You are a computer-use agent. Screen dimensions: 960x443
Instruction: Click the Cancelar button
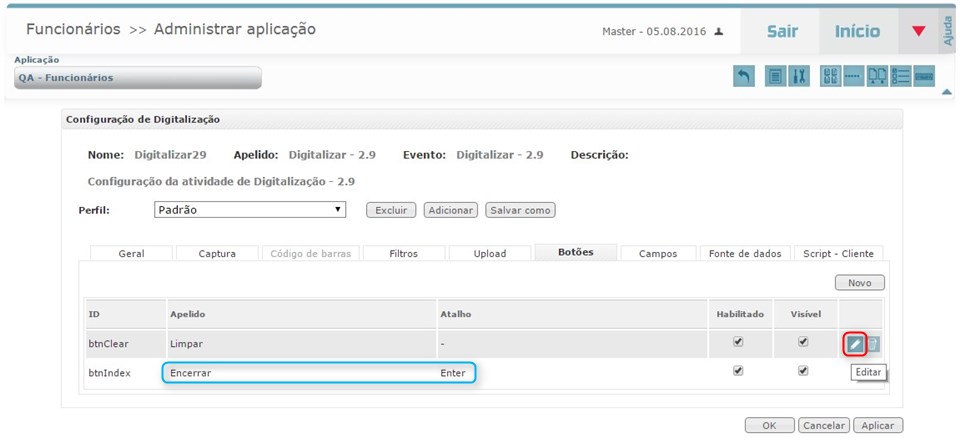(x=824, y=425)
